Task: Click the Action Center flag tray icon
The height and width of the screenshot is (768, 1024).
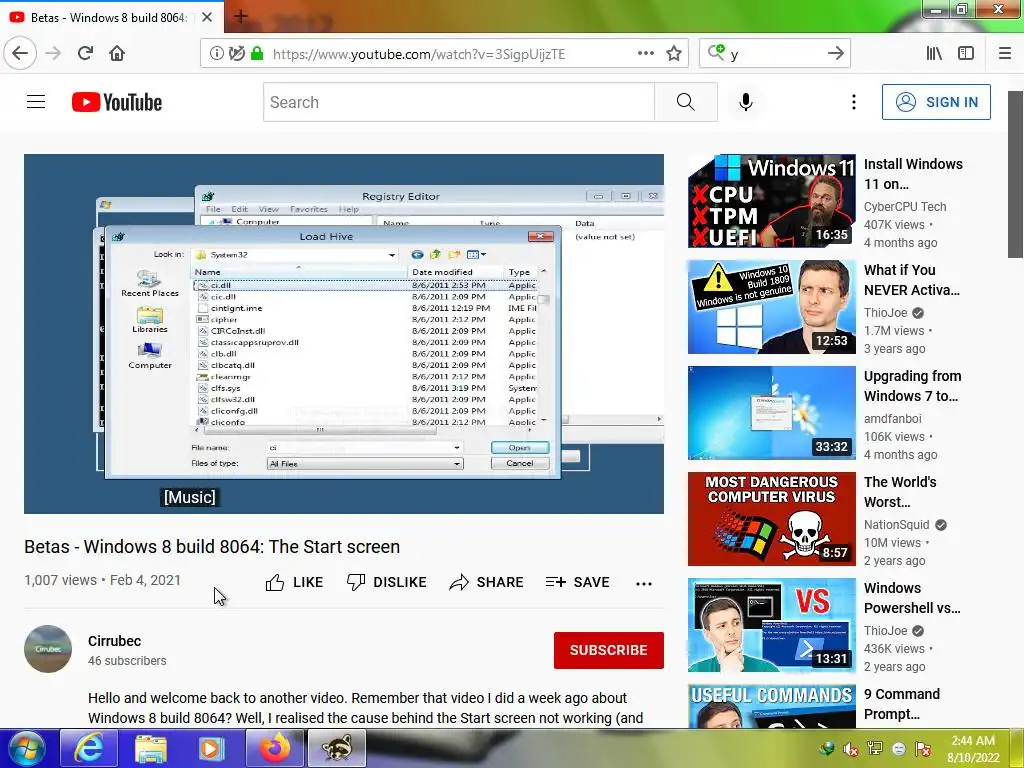Action: pos(923,748)
